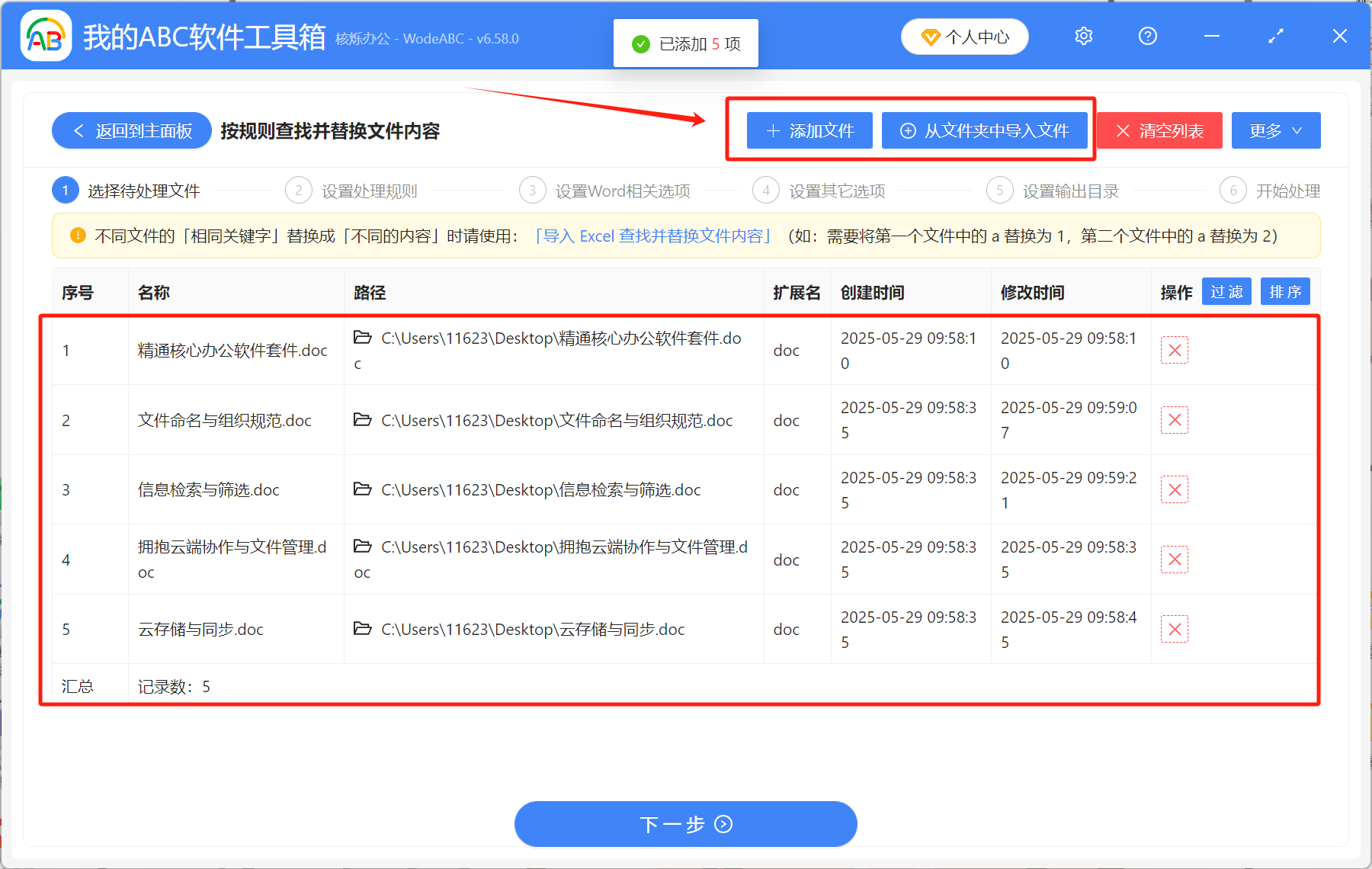Delete row 1 with red X icon
1372x869 pixels.
[x=1174, y=351]
